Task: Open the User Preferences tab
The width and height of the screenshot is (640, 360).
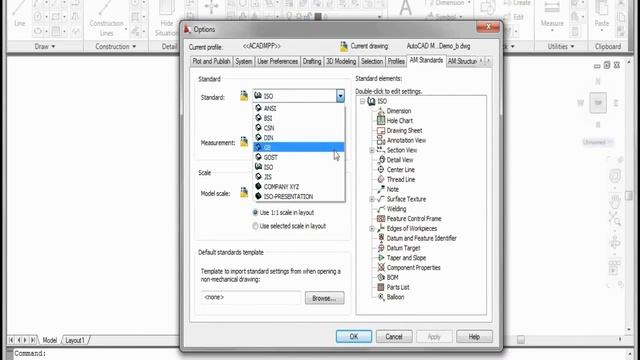Action: (277, 61)
